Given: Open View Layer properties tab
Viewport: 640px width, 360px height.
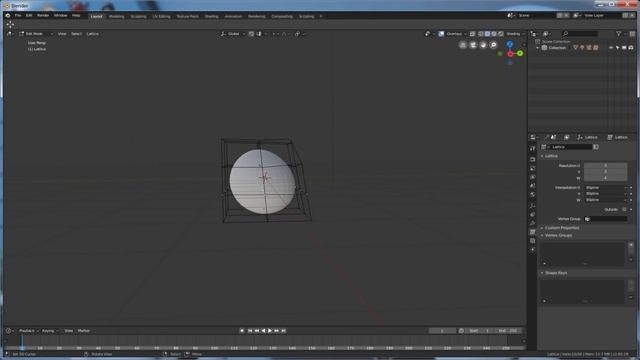Looking at the screenshot, I should [x=533, y=177].
